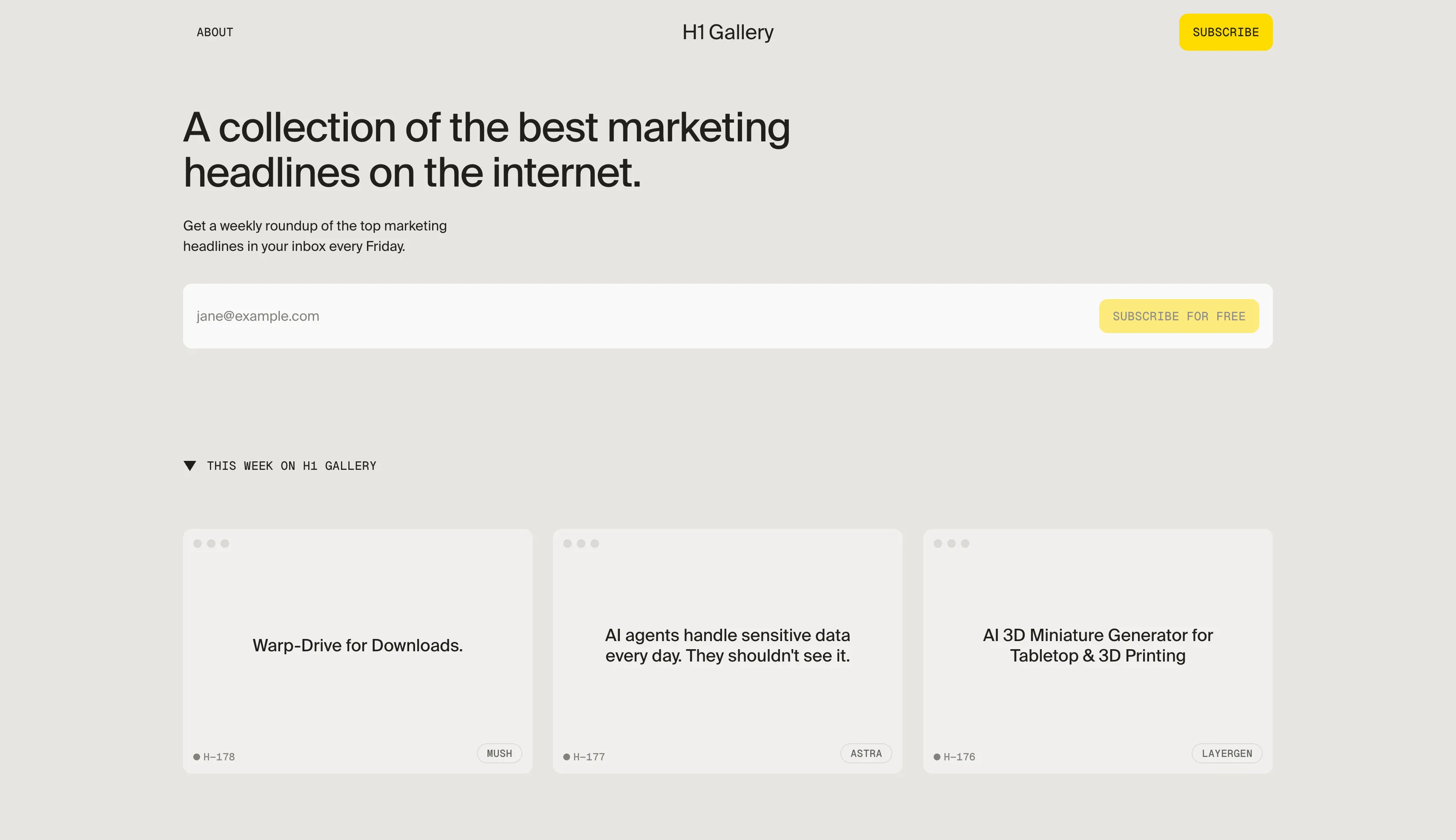Open the AI agents sensitive data card
Viewport: 1456px width, 840px height.
(727, 645)
